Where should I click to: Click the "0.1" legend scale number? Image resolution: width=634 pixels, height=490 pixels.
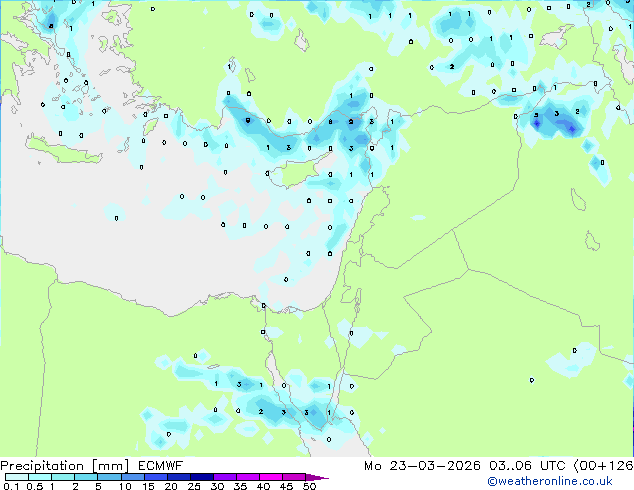click(11, 486)
